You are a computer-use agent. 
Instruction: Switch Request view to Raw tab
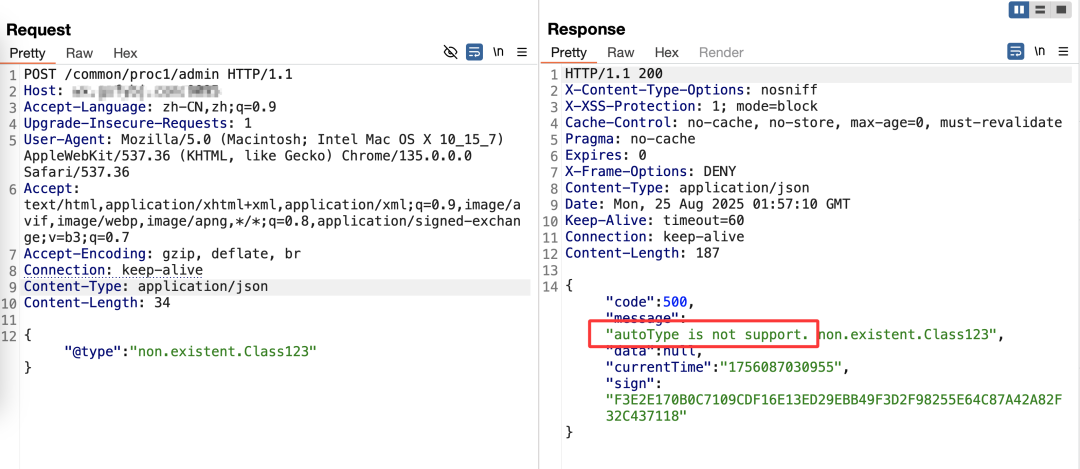[x=79, y=53]
